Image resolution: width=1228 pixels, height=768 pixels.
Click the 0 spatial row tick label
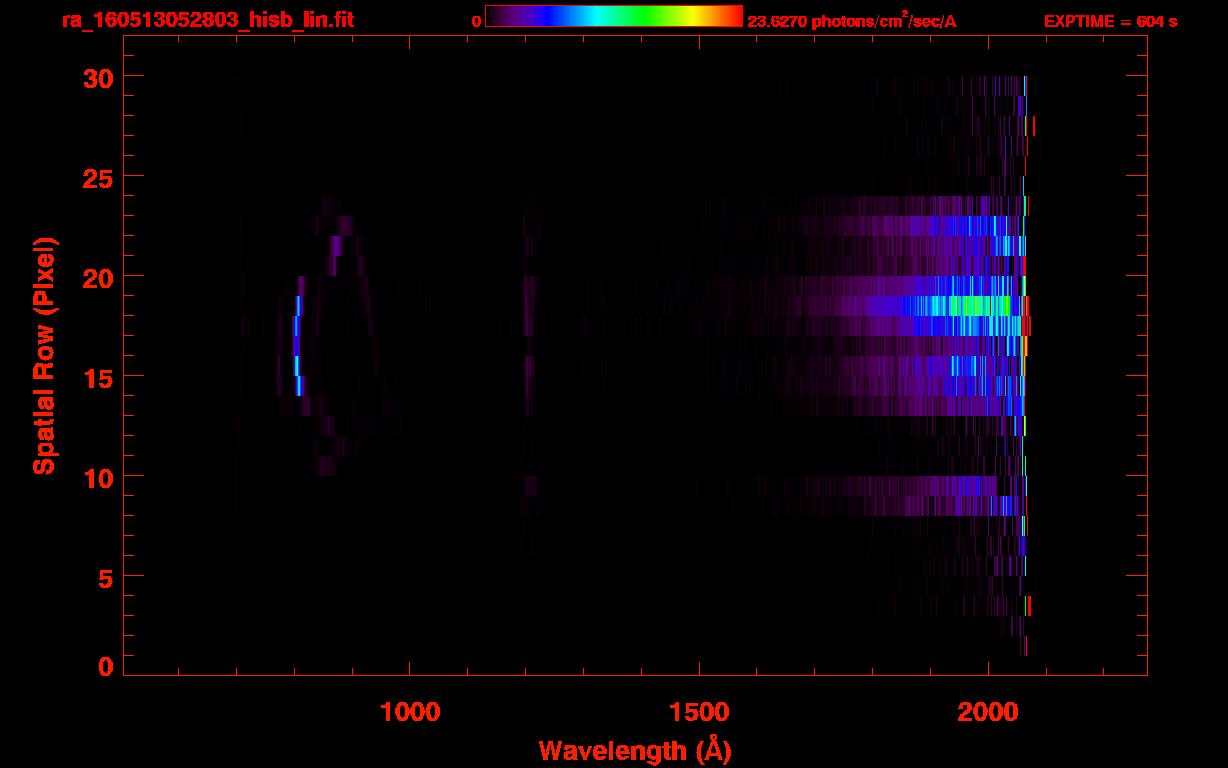[106, 666]
